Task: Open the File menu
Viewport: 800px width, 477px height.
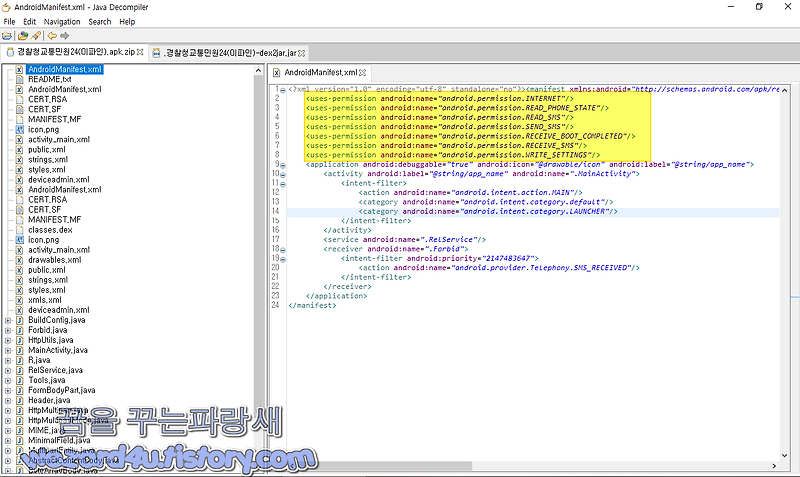Action: (x=9, y=22)
